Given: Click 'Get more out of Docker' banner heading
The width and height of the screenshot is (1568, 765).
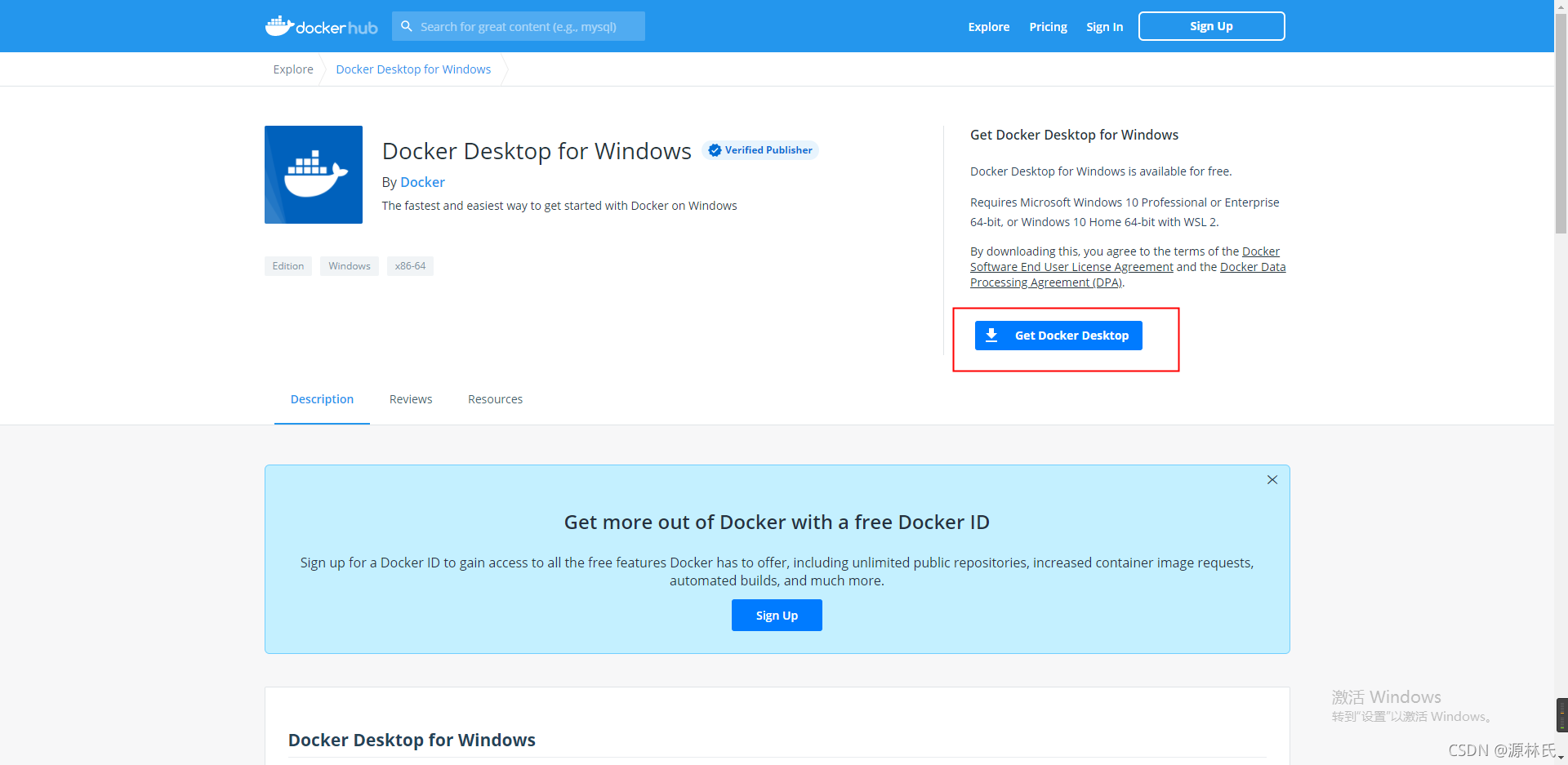Looking at the screenshot, I should pyautogui.click(x=777, y=523).
